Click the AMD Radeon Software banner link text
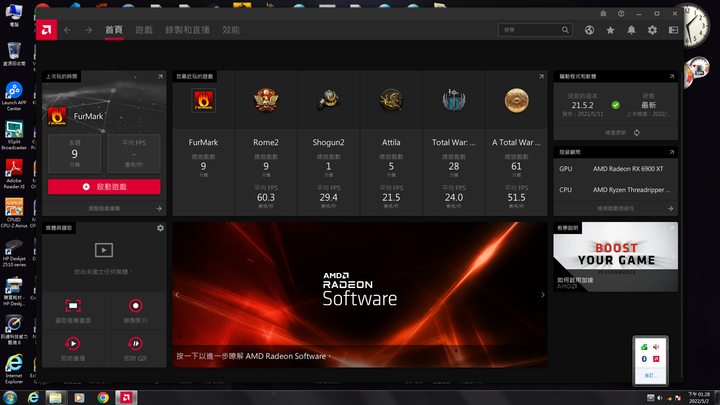This screenshot has width=720, height=405. (253, 356)
